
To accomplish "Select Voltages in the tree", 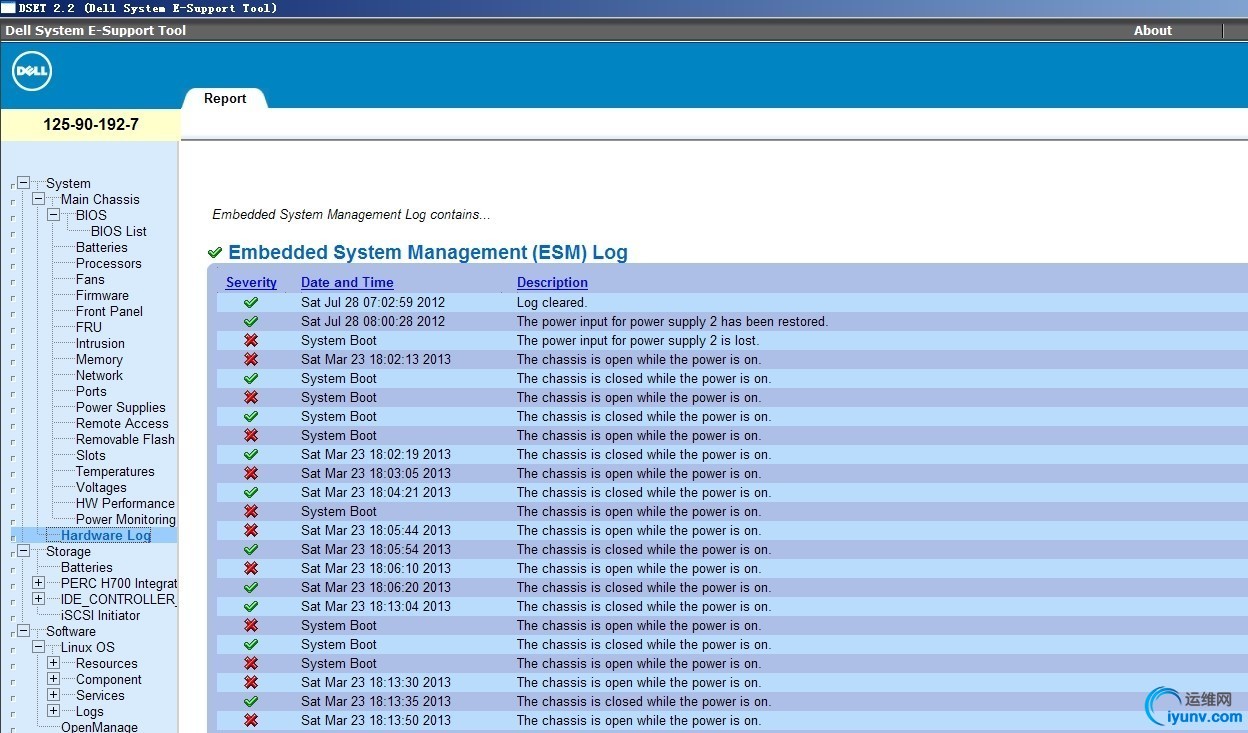I will tap(101, 487).
